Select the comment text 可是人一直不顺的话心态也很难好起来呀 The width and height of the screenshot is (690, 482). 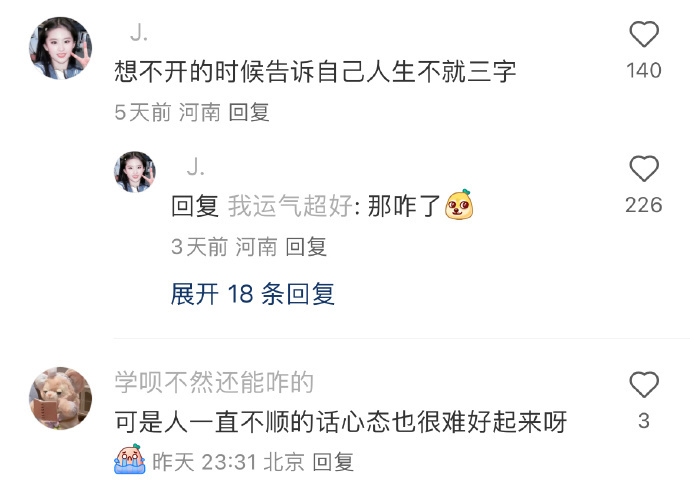point(341,422)
